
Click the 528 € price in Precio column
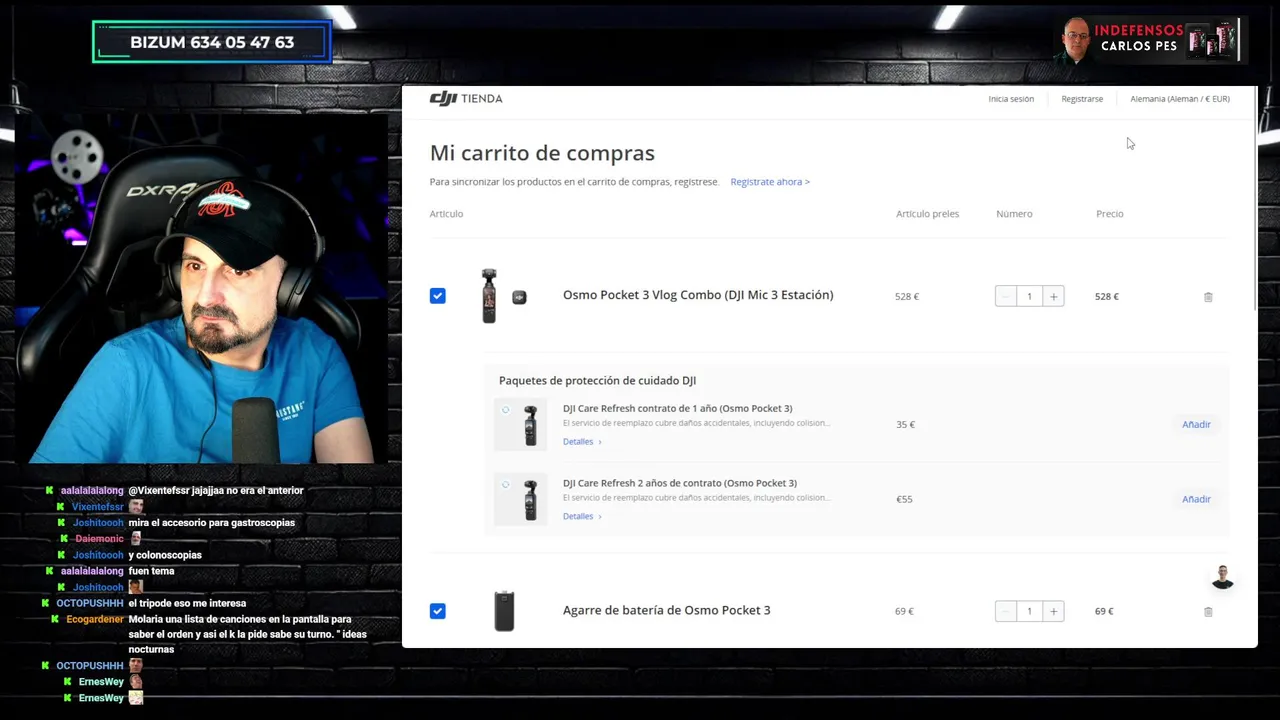[1107, 297]
